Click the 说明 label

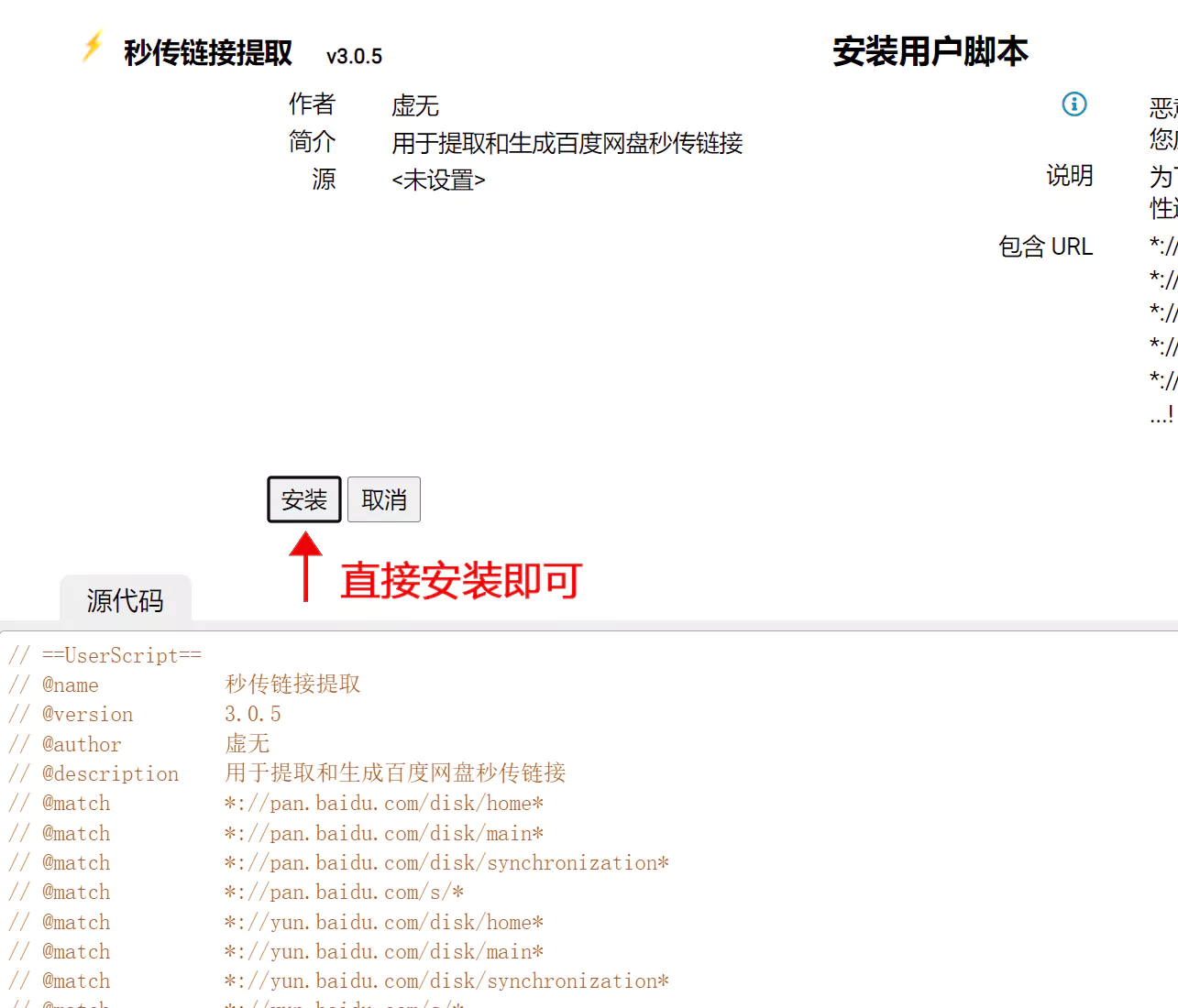[1069, 175]
